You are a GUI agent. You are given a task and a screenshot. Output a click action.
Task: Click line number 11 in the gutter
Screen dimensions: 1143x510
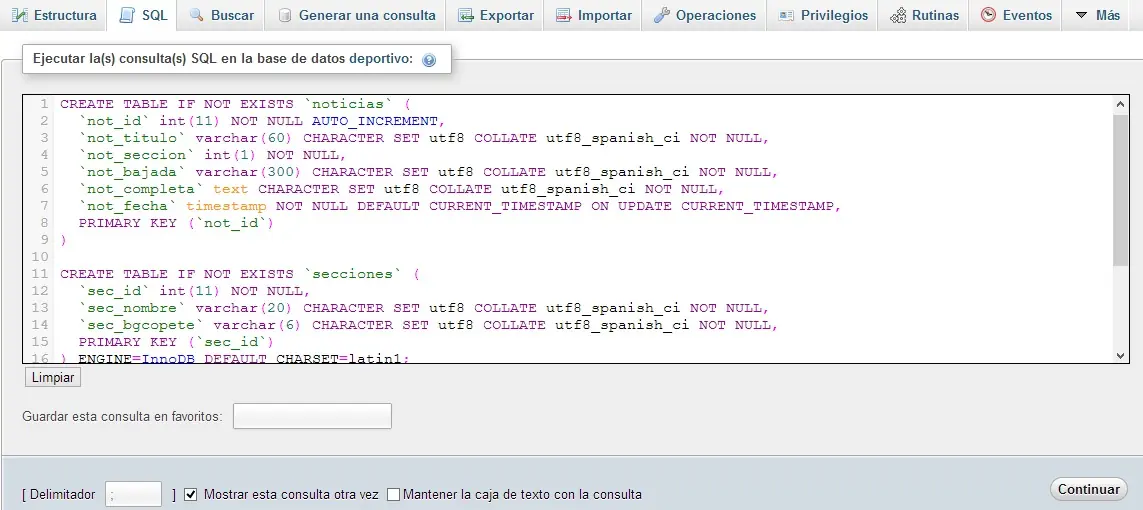click(40, 274)
